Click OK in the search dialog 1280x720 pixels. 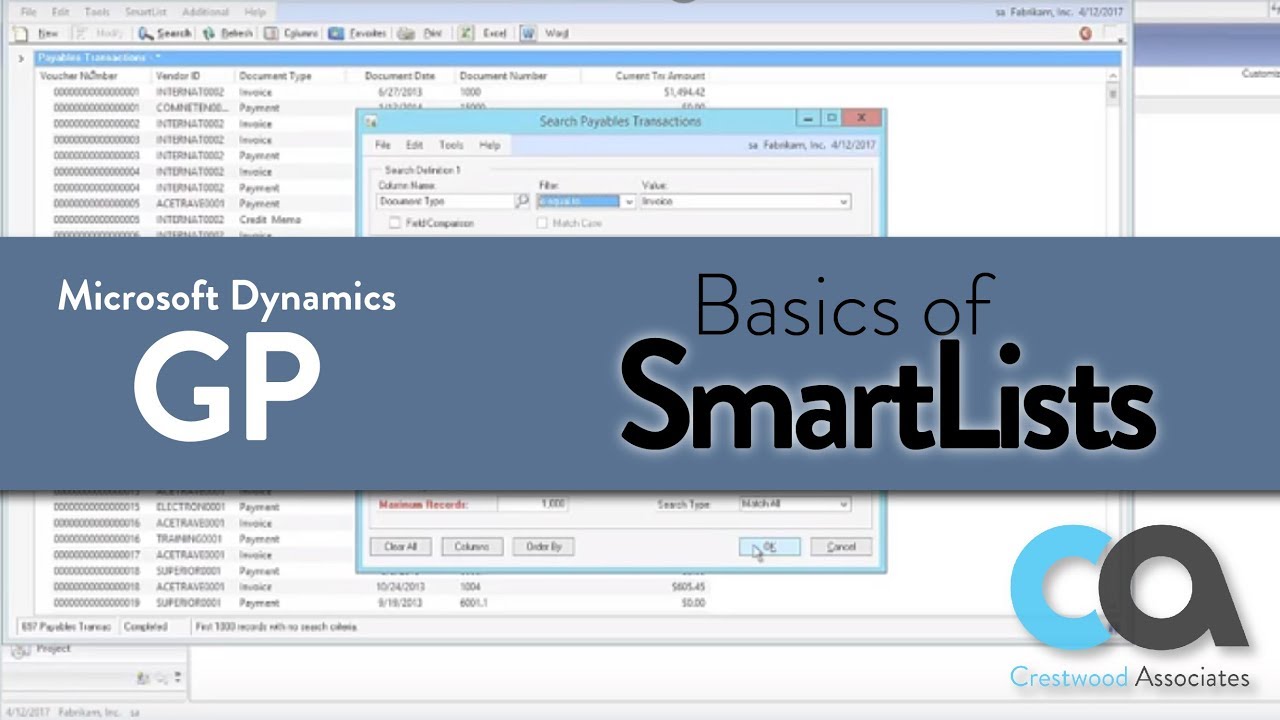click(x=769, y=547)
